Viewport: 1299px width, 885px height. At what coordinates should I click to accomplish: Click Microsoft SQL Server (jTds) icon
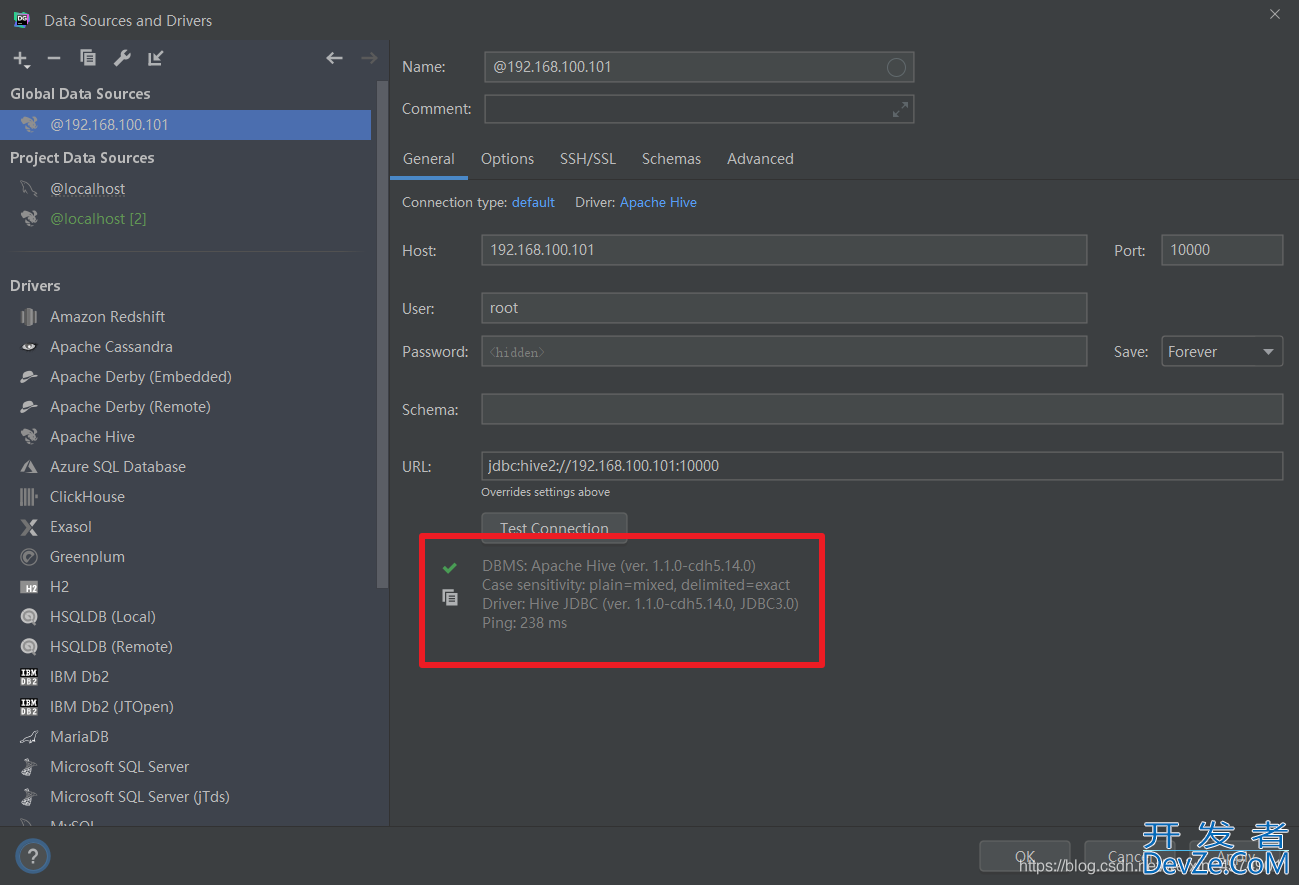[29, 797]
